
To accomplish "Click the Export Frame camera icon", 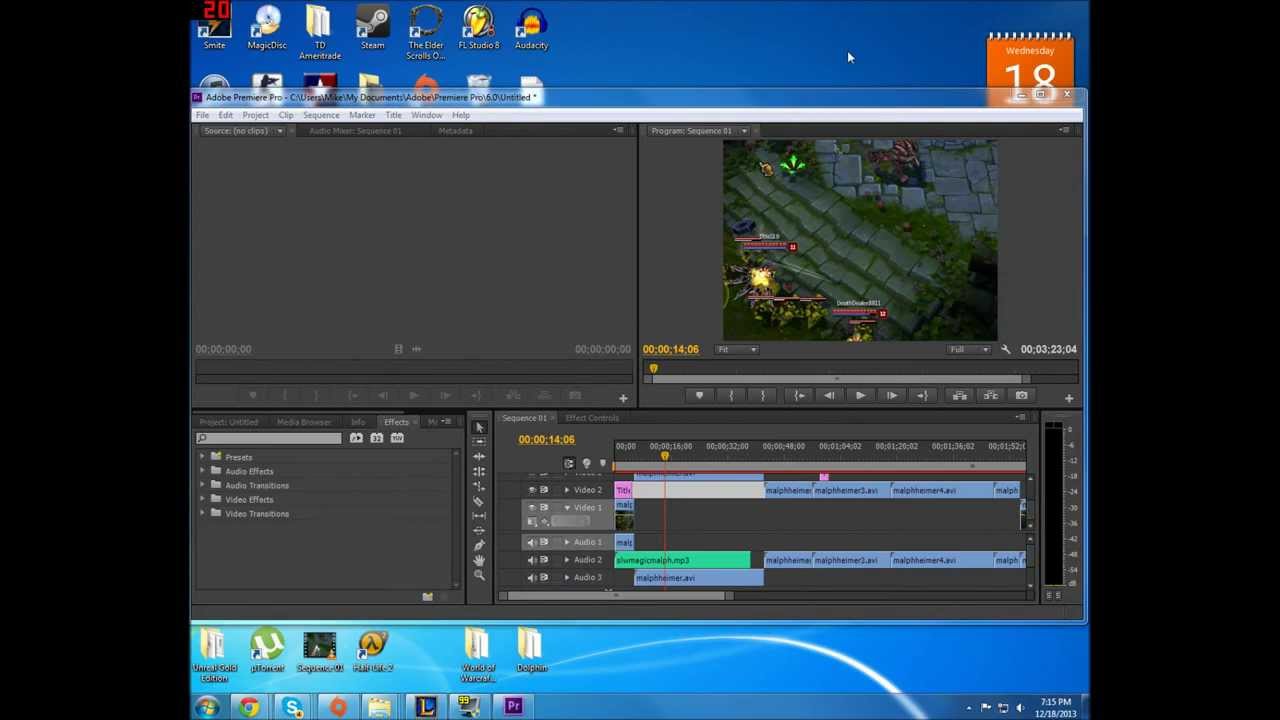I will [1021, 396].
